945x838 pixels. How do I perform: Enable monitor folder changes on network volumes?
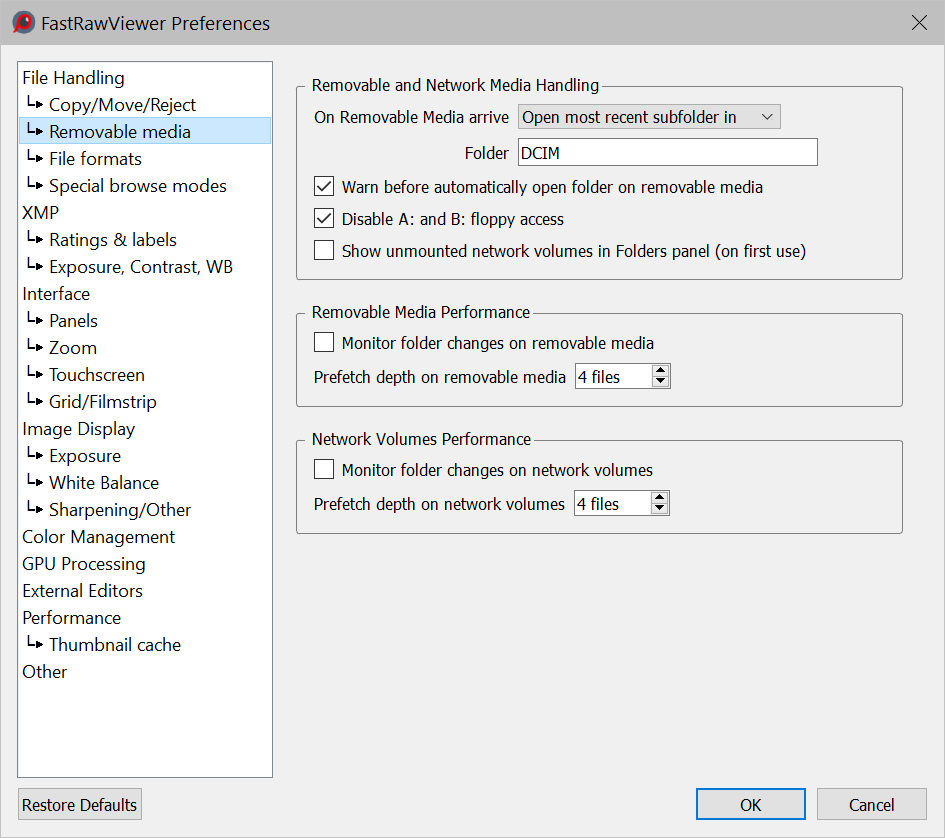point(324,470)
